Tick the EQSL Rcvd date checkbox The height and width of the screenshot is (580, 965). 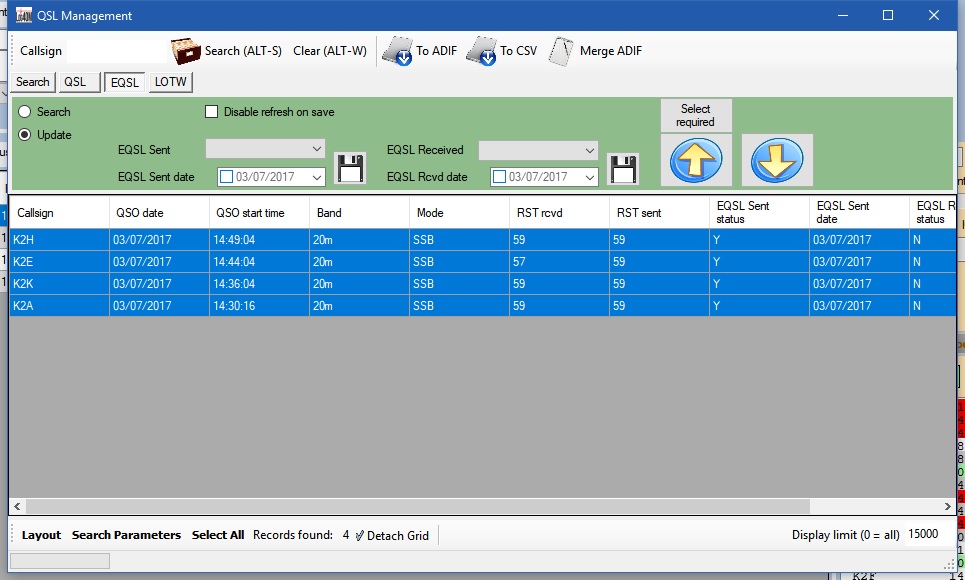(x=500, y=177)
